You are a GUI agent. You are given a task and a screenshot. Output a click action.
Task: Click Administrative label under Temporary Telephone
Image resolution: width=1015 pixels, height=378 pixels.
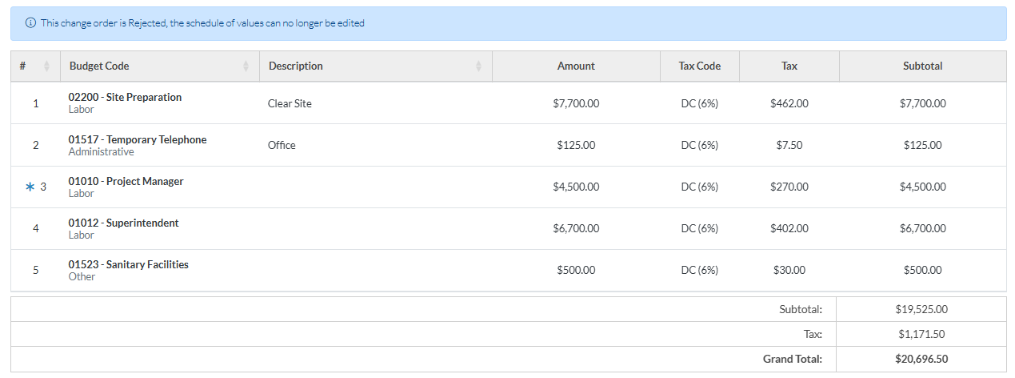pos(101,151)
